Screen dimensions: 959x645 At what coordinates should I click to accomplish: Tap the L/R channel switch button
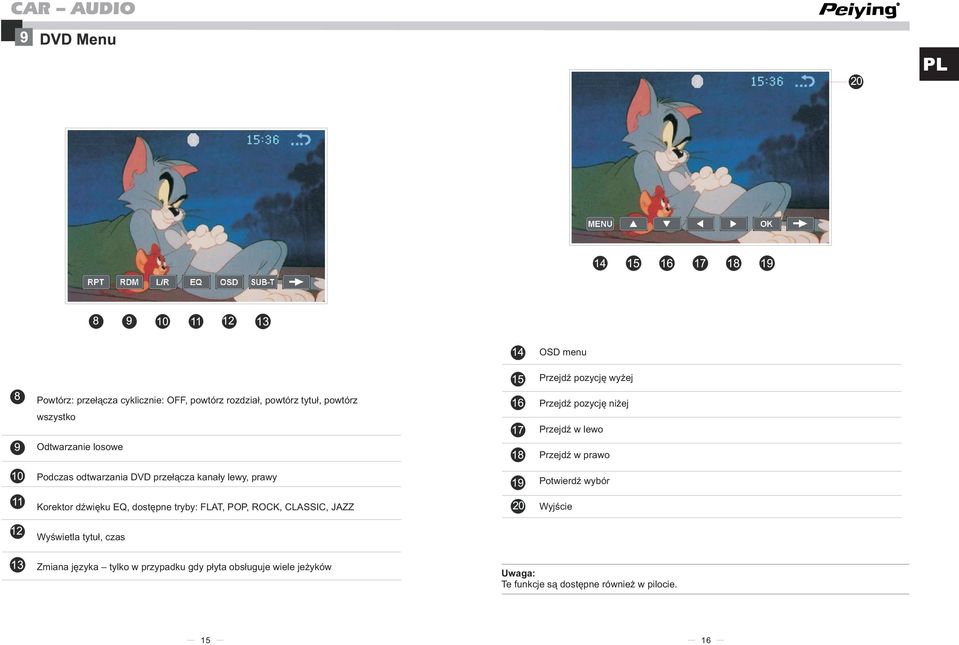pyautogui.click(x=163, y=282)
